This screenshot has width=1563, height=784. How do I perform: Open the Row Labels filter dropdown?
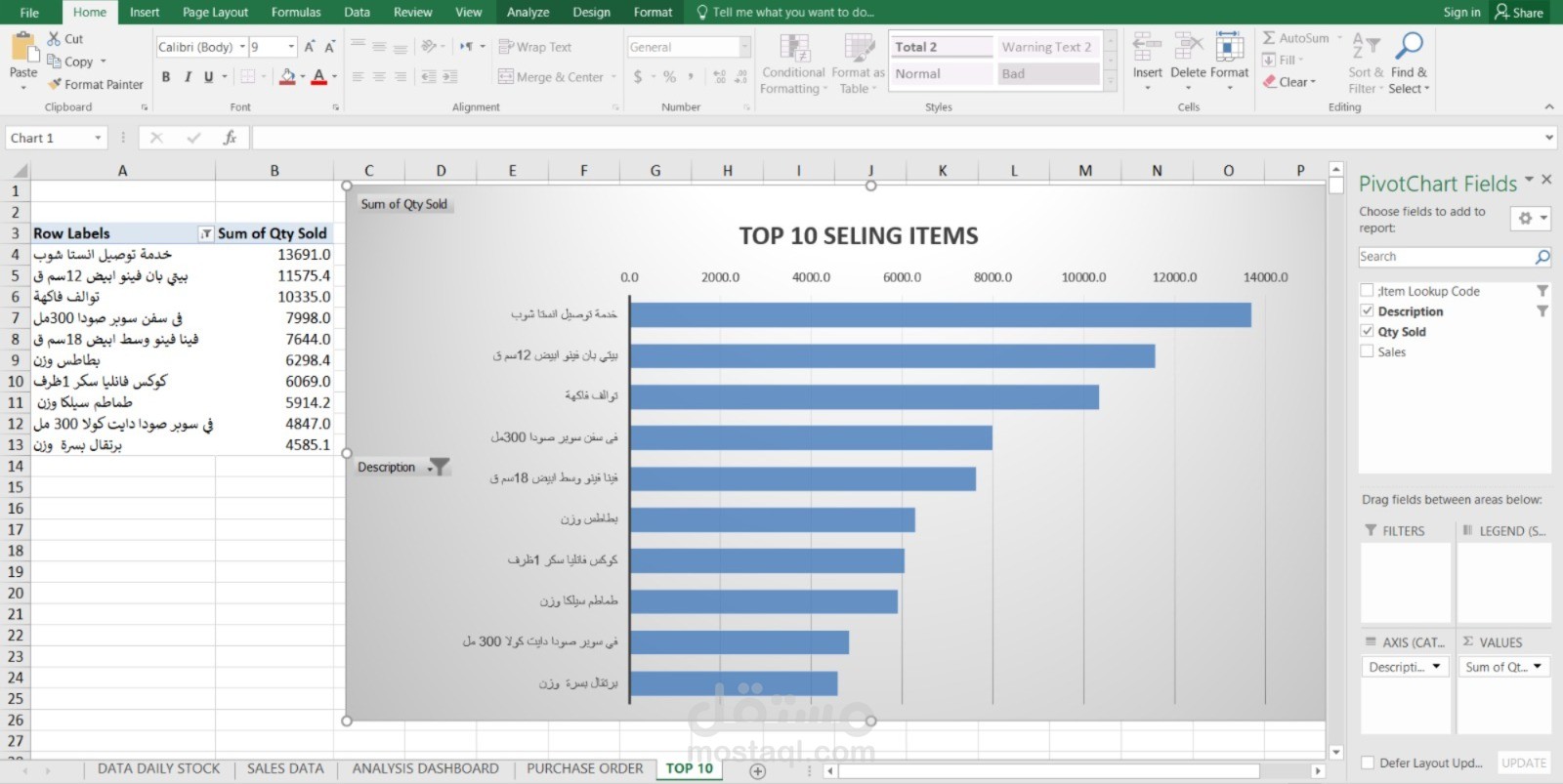pos(205,233)
